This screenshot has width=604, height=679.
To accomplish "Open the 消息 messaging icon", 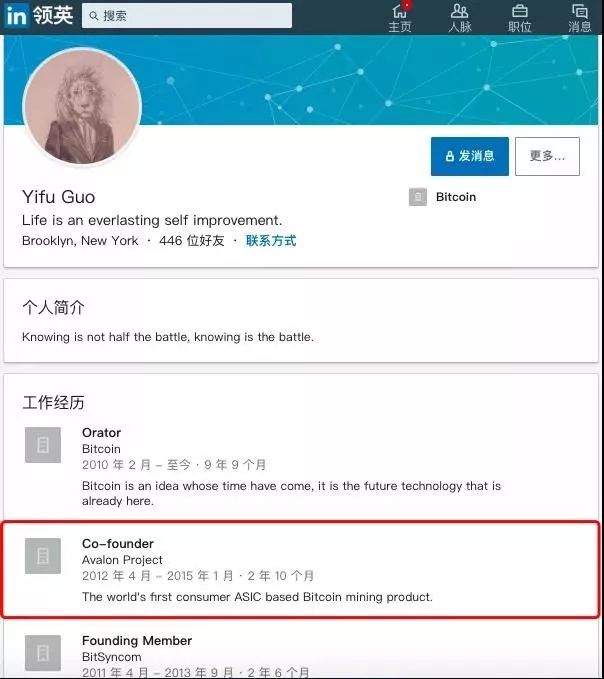I will [x=579, y=11].
